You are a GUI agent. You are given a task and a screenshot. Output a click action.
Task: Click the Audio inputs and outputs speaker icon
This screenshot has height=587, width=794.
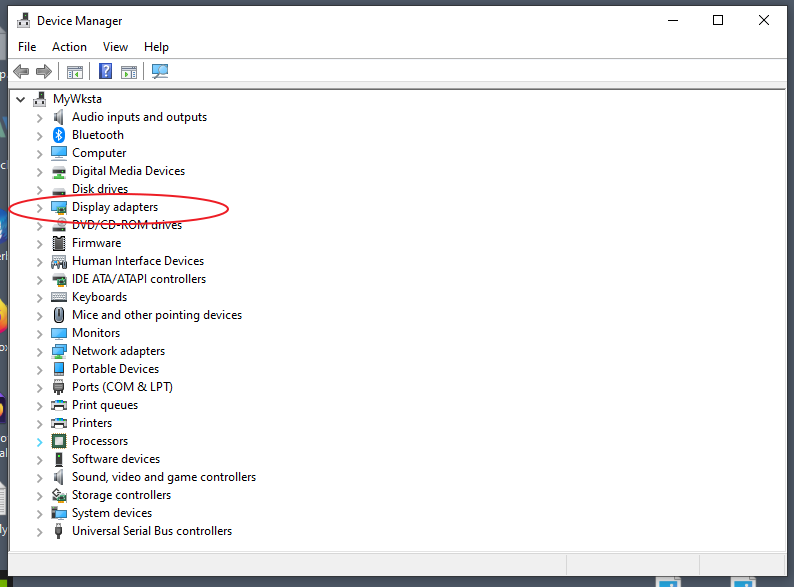tap(59, 117)
